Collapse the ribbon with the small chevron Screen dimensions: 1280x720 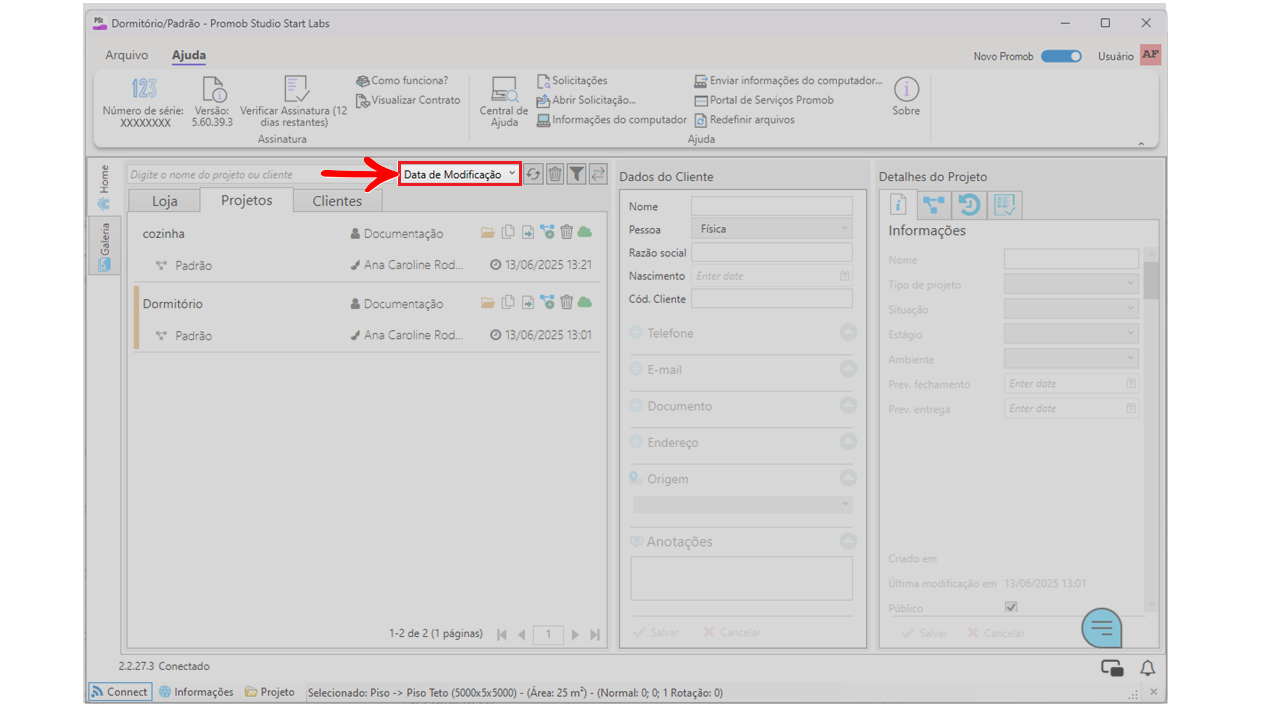pyautogui.click(x=1142, y=144)
